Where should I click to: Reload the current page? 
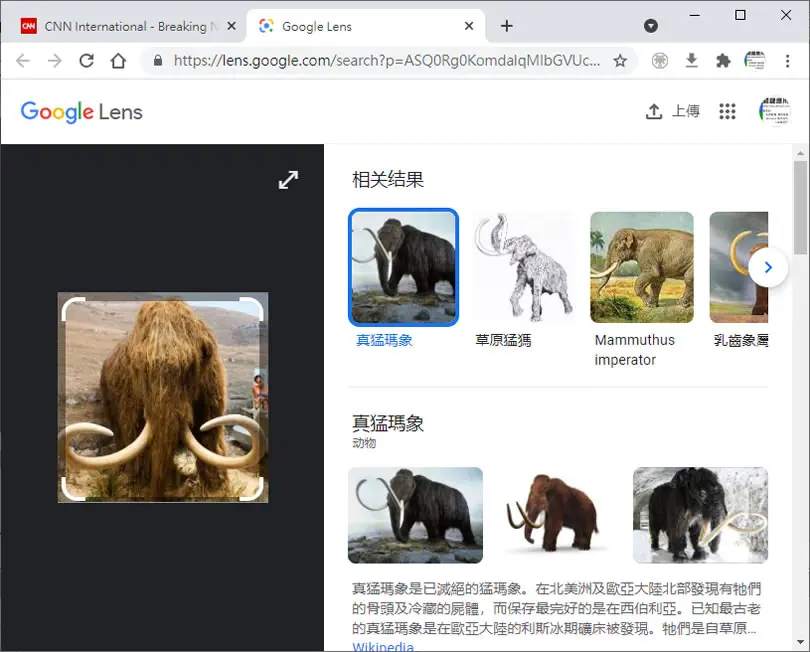tap(86, 61)
